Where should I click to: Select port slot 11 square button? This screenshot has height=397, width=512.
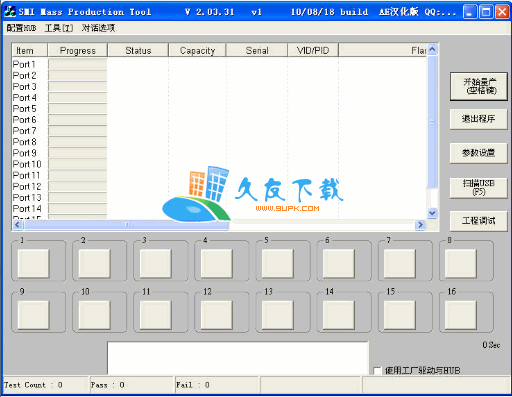[x=156, y=315]
